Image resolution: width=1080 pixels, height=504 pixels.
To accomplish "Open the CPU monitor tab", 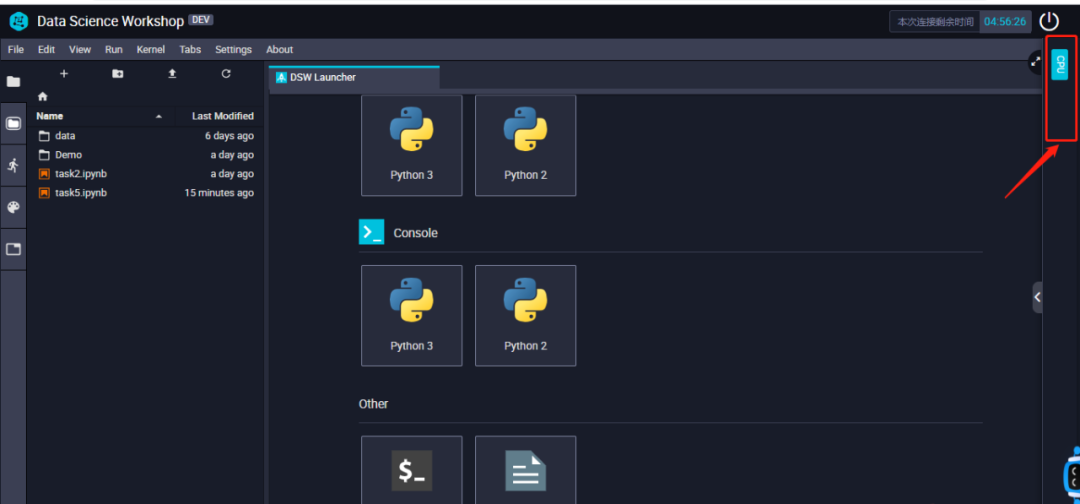I will [x=1059, y=64].
